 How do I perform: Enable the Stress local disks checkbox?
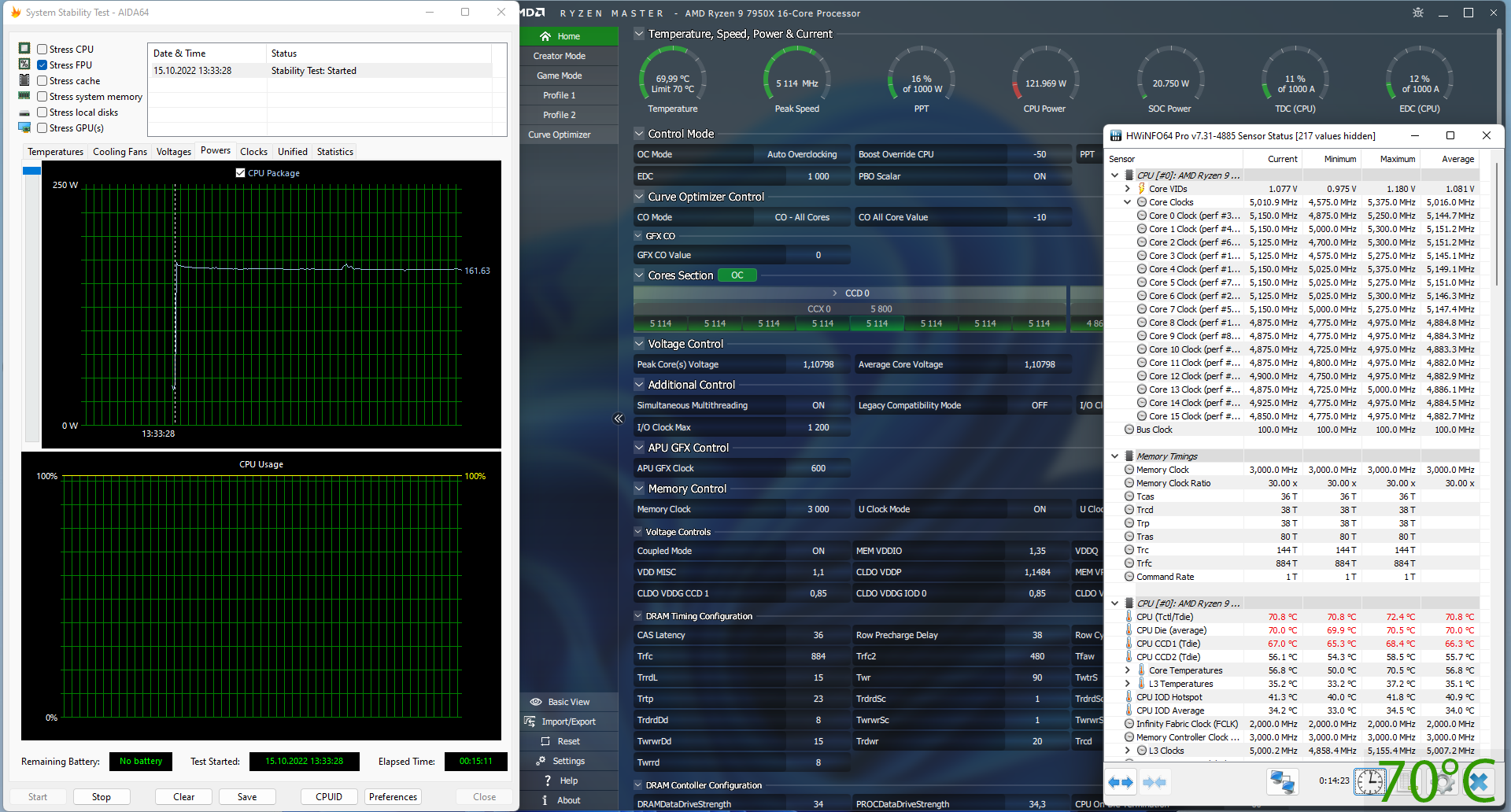pyautogui.click(x=42, y=113)
